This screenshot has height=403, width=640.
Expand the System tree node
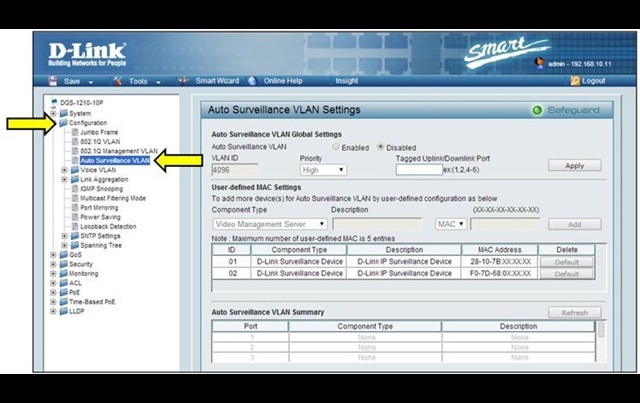coord(53,113)
